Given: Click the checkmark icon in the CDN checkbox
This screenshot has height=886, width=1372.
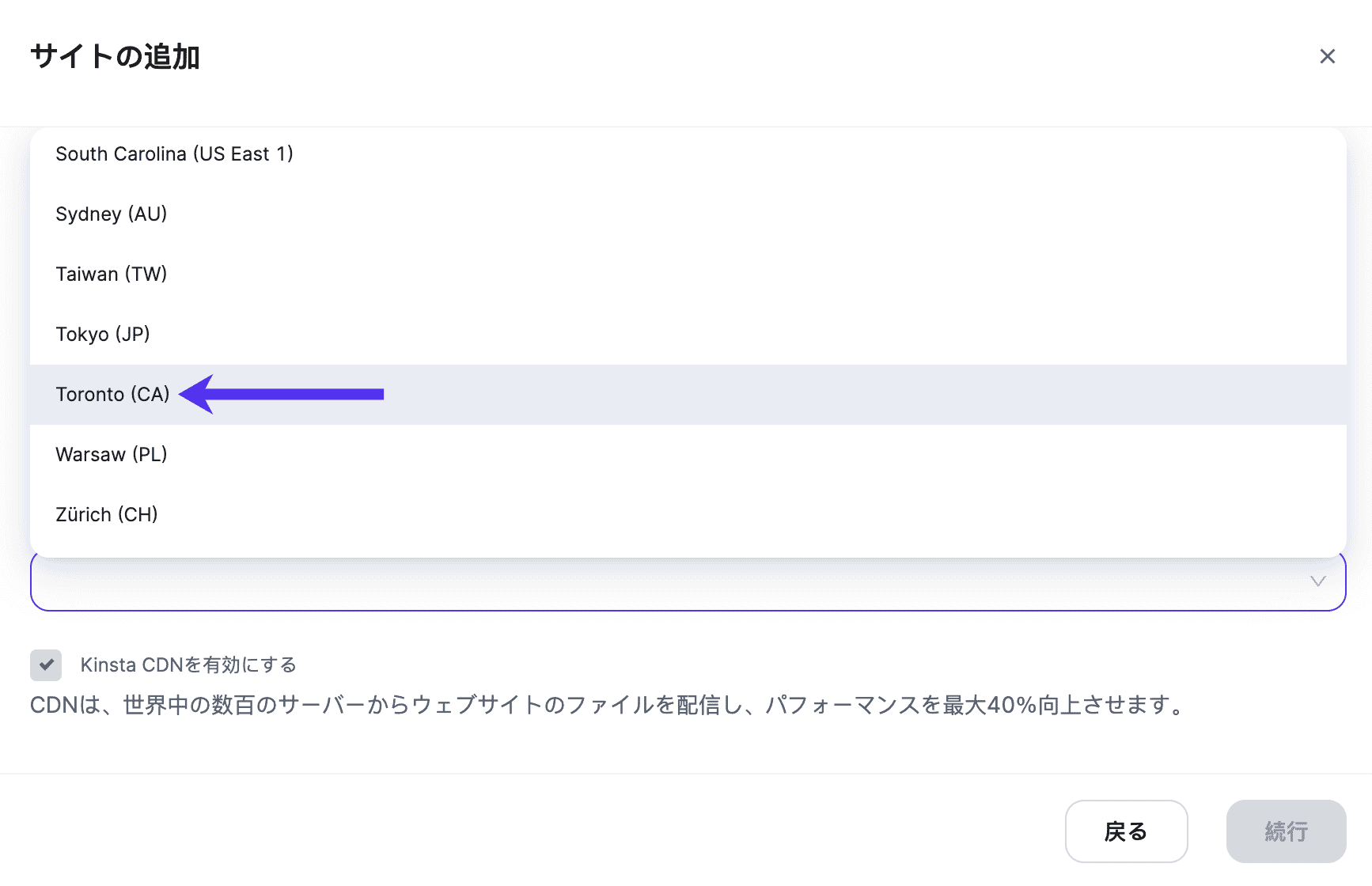Looking at the screenshot, I should click(46, 665).
